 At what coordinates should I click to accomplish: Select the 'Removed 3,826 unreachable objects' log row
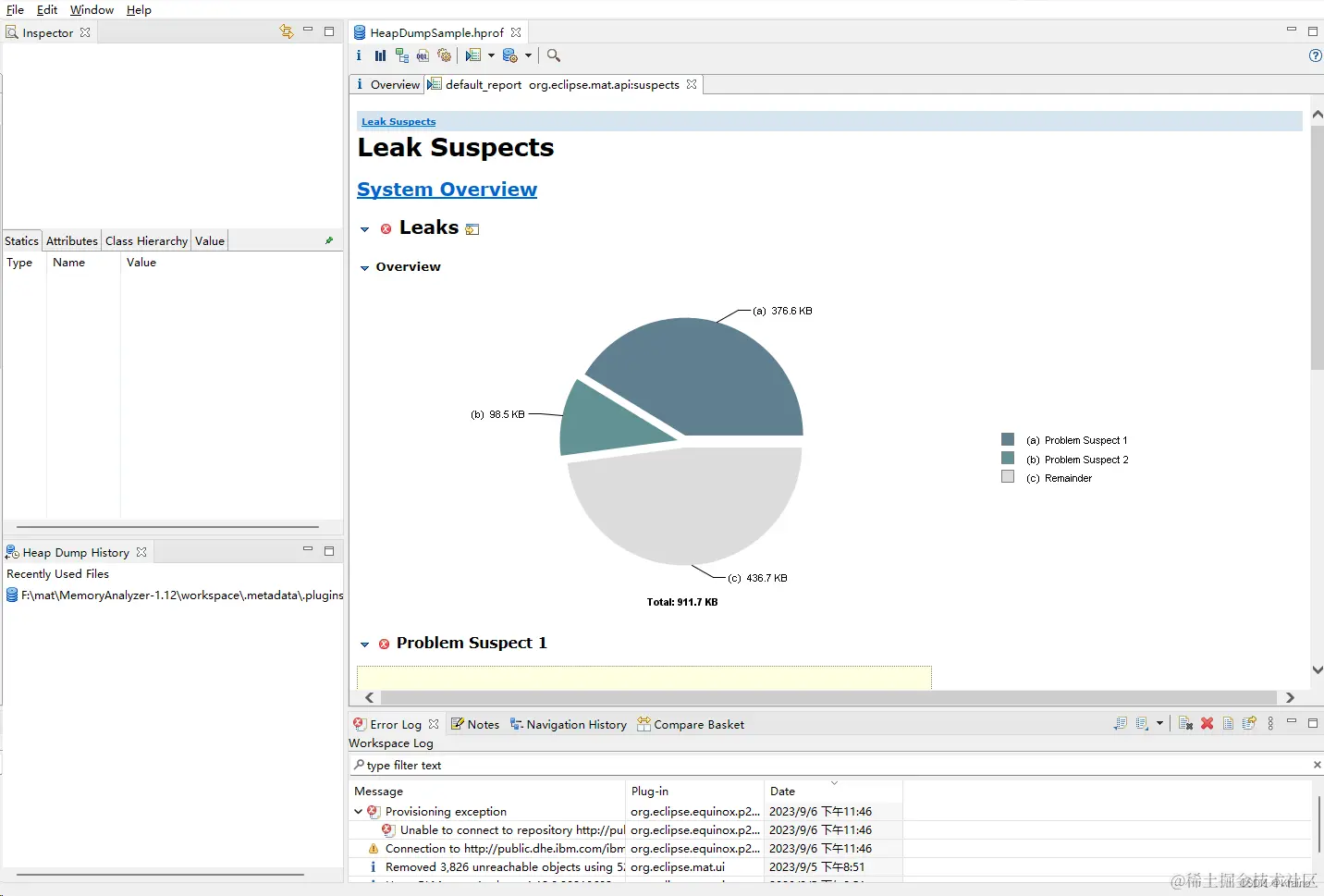tap(626, 867)
